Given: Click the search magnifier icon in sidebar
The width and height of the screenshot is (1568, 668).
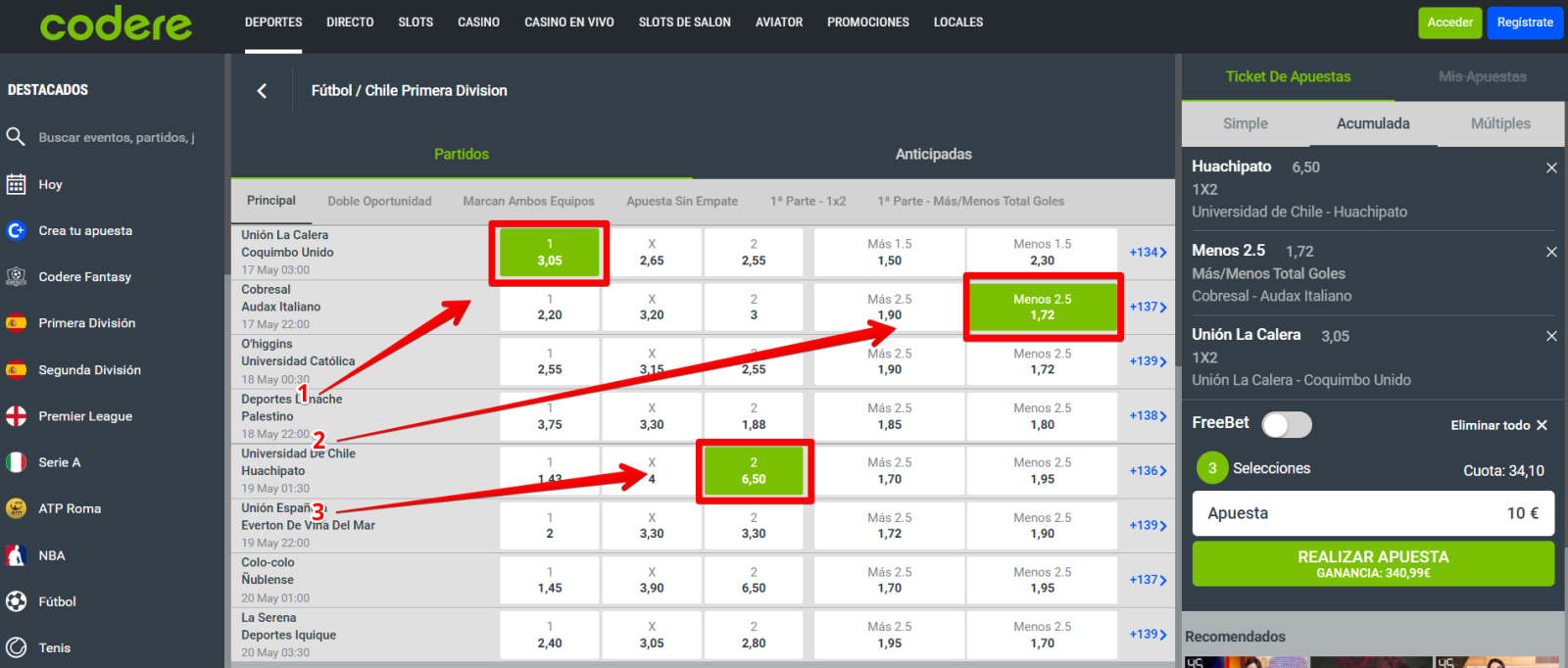Looking at the screenshot, I should (x=16, y=137).
